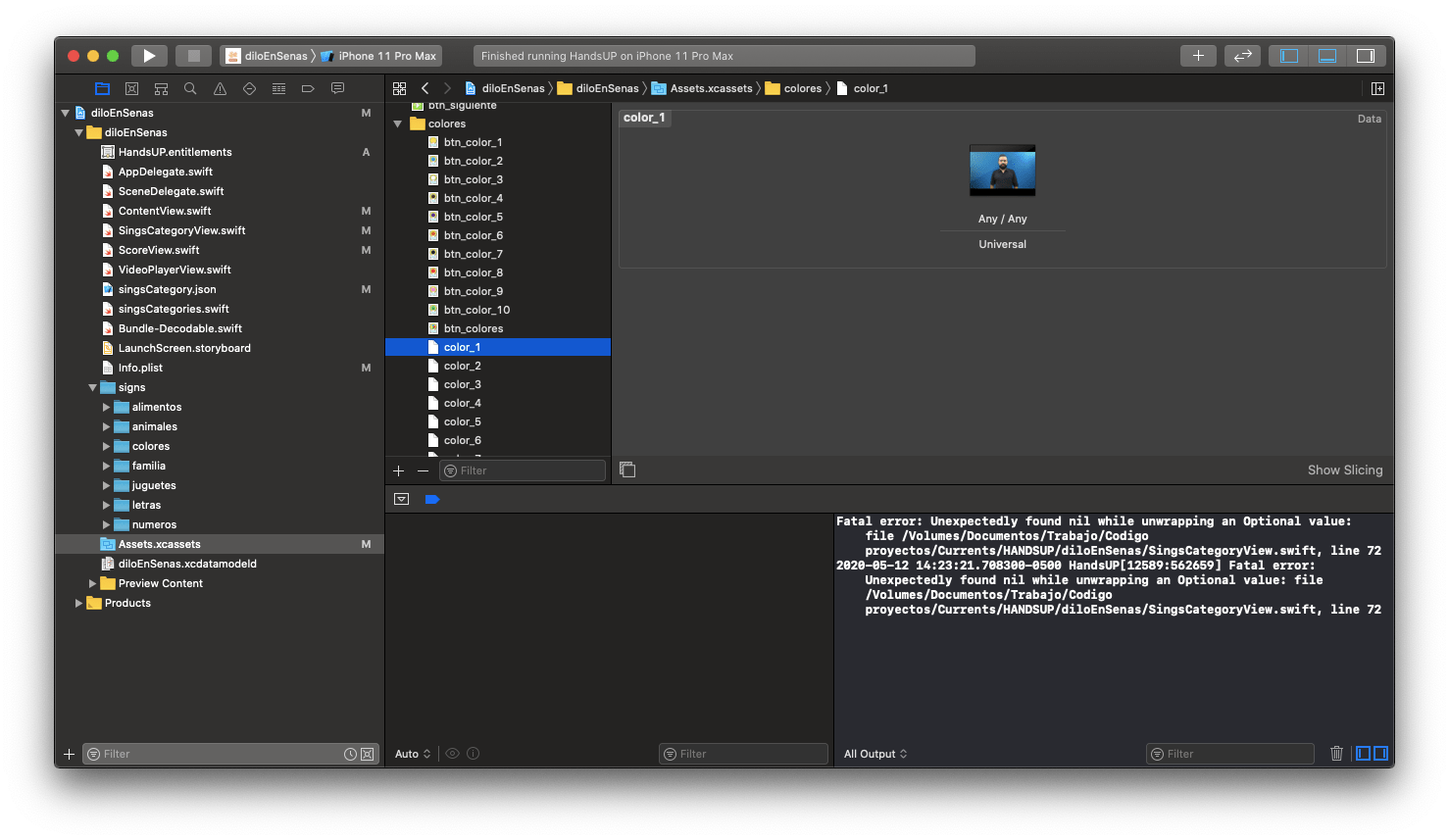Click the Run button to build and run
Image resolution: width=1449 pixels, height=840 pixels.
click(x=149, y=55)
